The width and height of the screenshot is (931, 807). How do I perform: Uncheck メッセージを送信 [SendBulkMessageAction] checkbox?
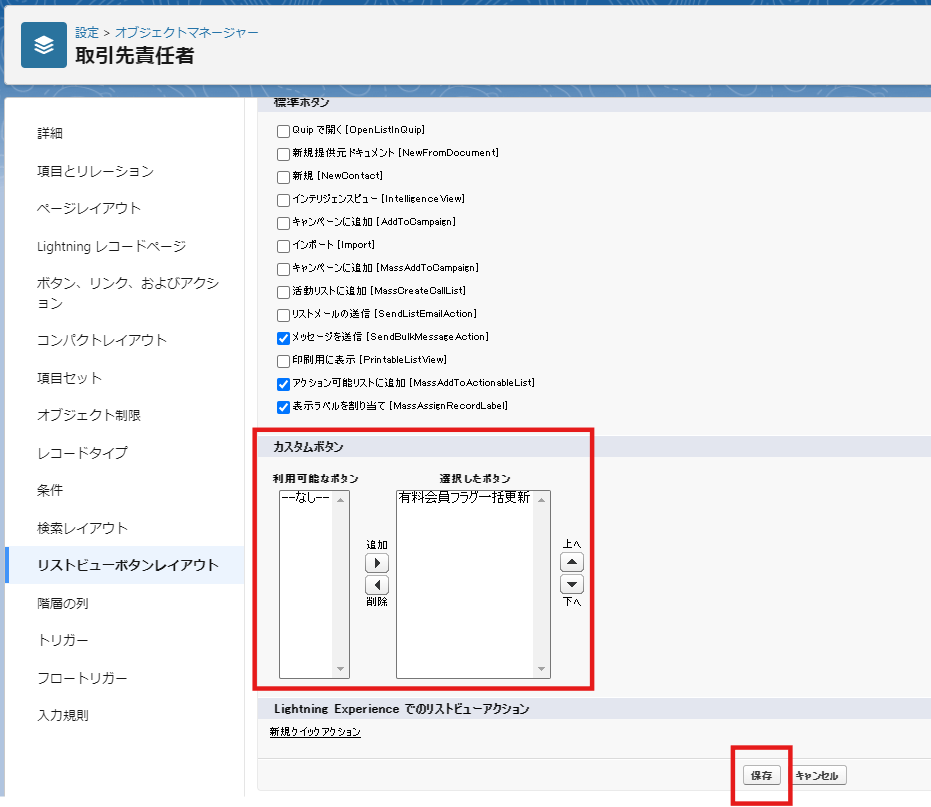tap(284, 338)
